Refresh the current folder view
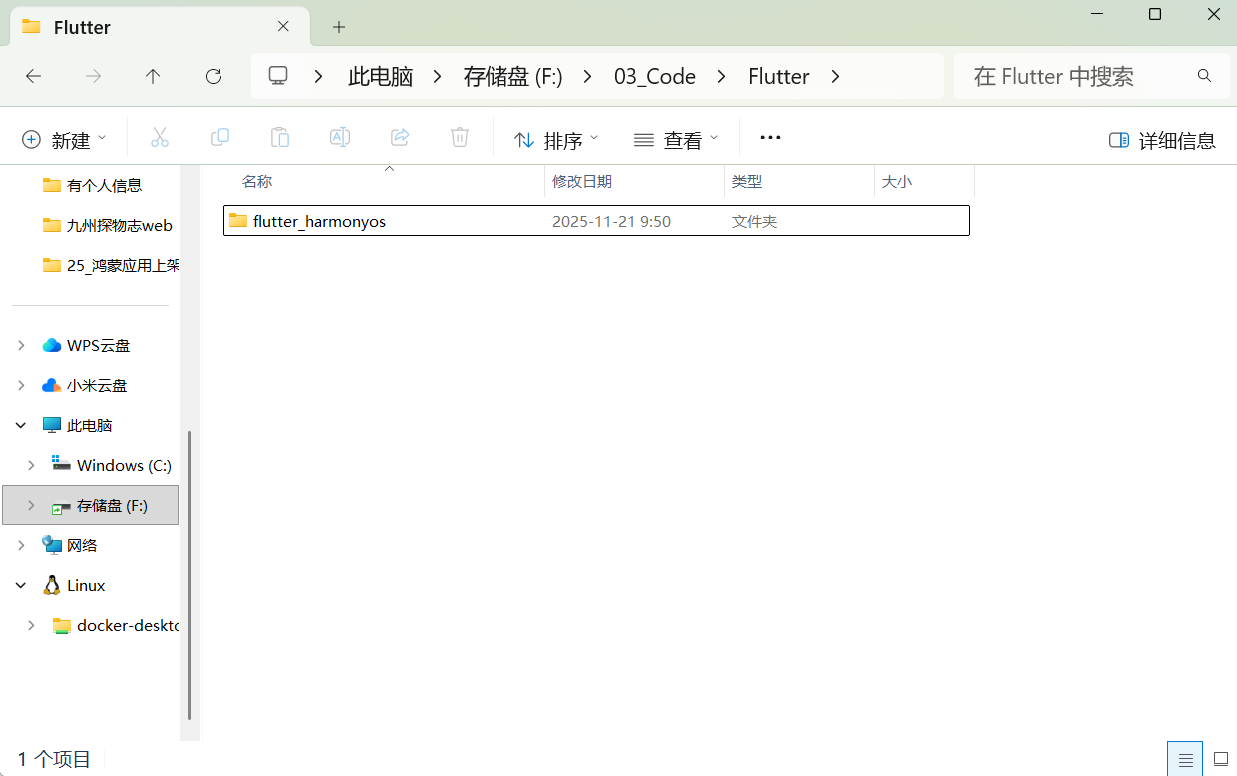This screenshot has width=1237, height=776. tap(213, 76)
